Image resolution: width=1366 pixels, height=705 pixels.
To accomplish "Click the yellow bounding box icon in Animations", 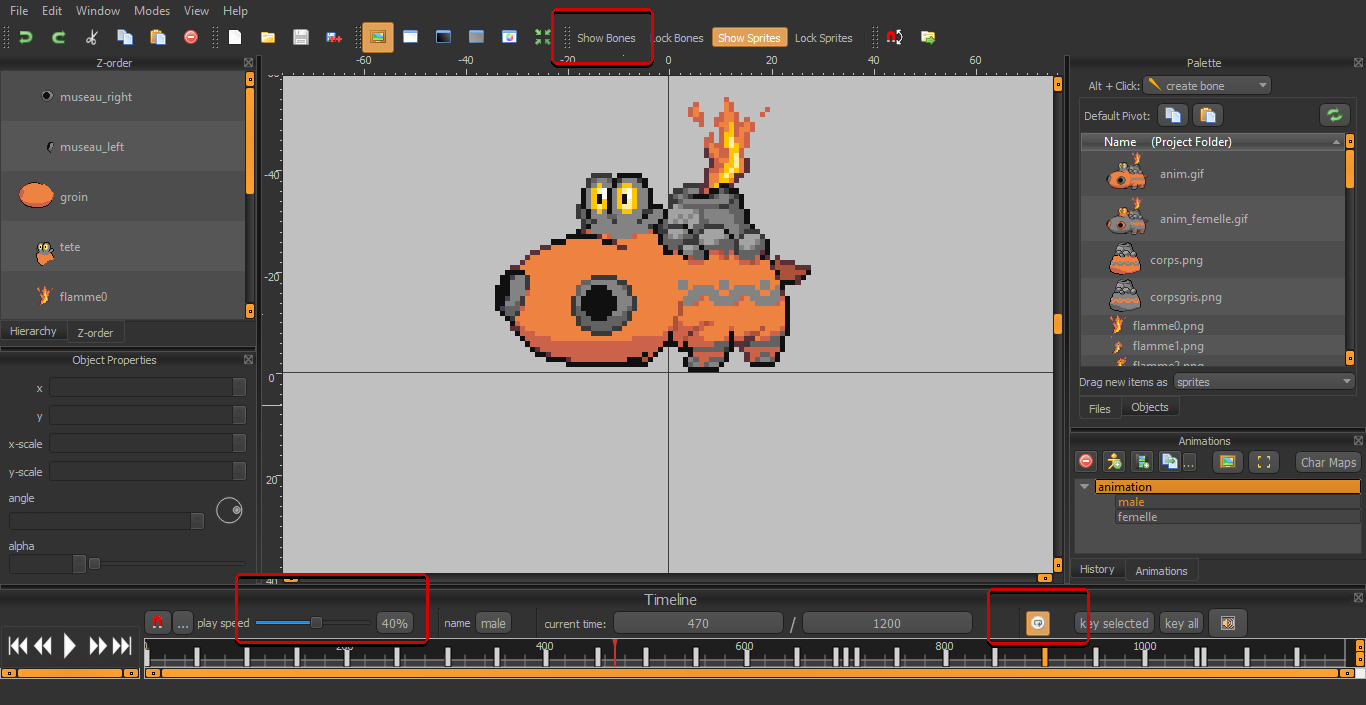I will pyautogui.click(x=1265, y=461).
